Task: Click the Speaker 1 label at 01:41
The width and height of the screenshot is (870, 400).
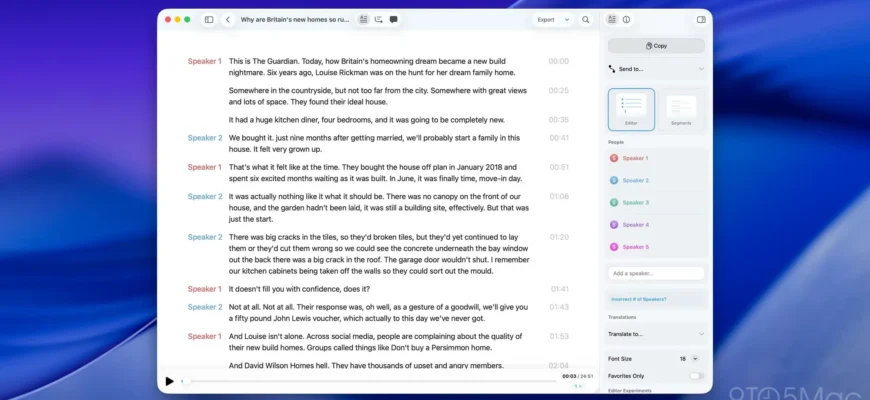Action: (x=205, y=289)
